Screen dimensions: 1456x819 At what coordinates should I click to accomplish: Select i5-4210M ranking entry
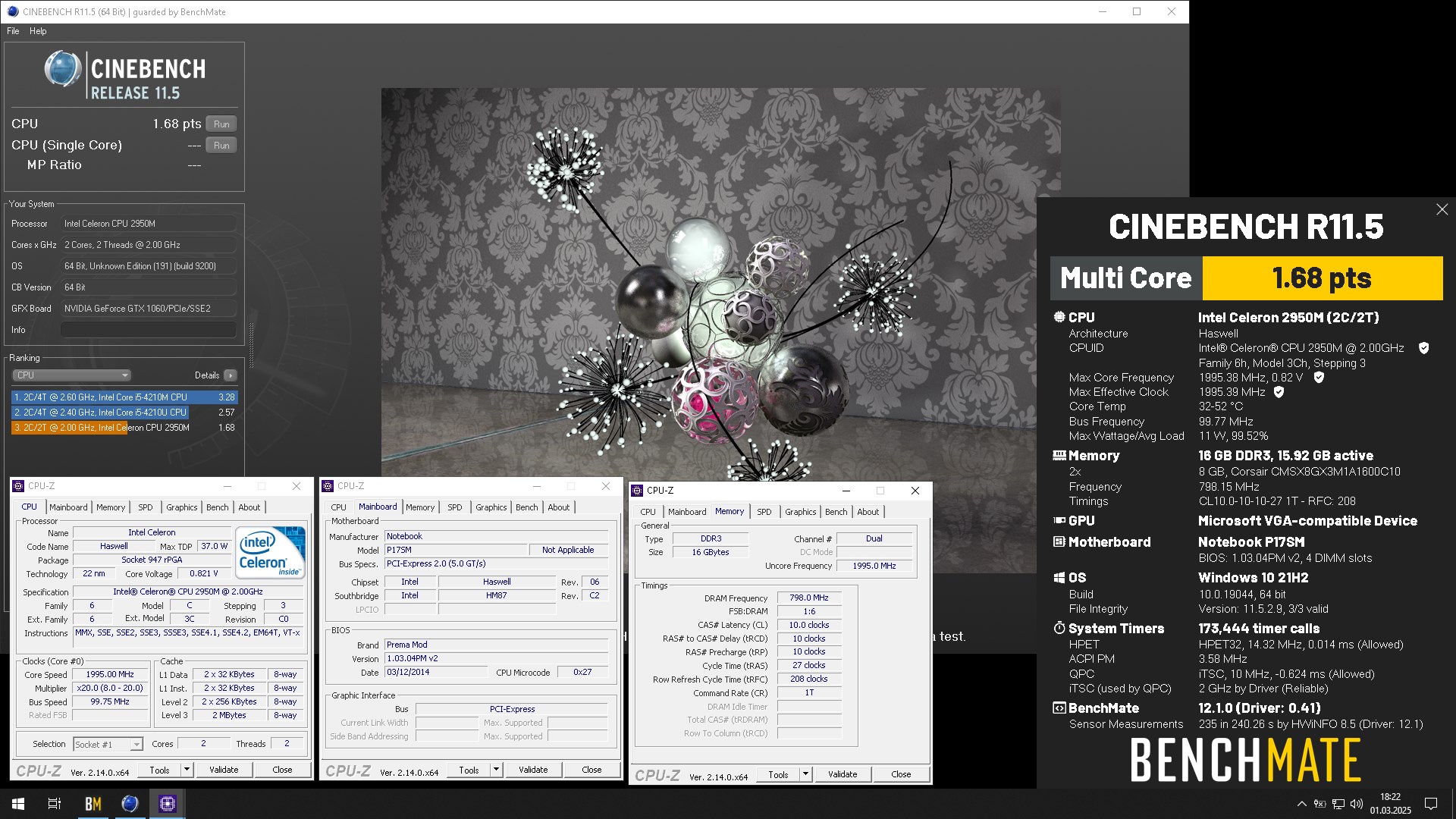pyautogui.click(x=124, y=397)
